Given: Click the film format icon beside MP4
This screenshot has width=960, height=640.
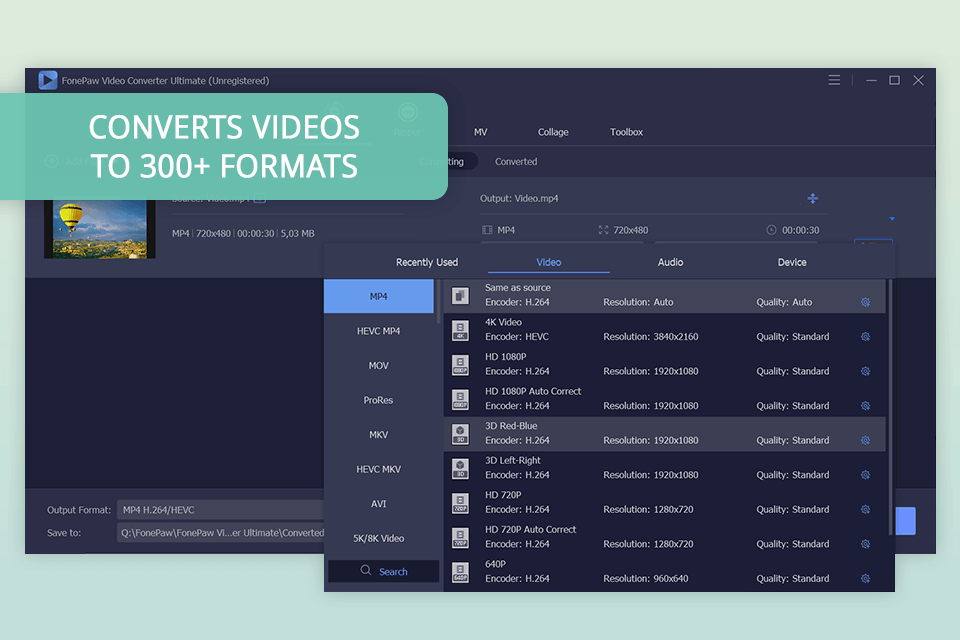Looking at the screenshot, I should (487, 230).
